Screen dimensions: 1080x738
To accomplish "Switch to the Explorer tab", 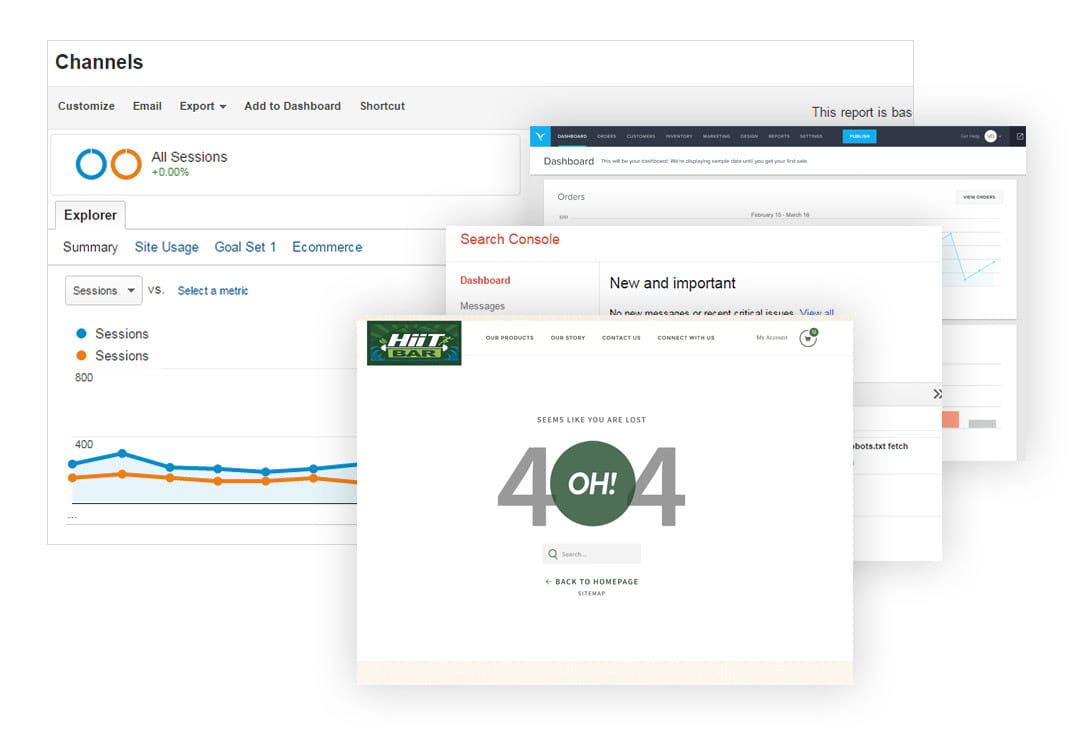I will (x=90, y=215).
